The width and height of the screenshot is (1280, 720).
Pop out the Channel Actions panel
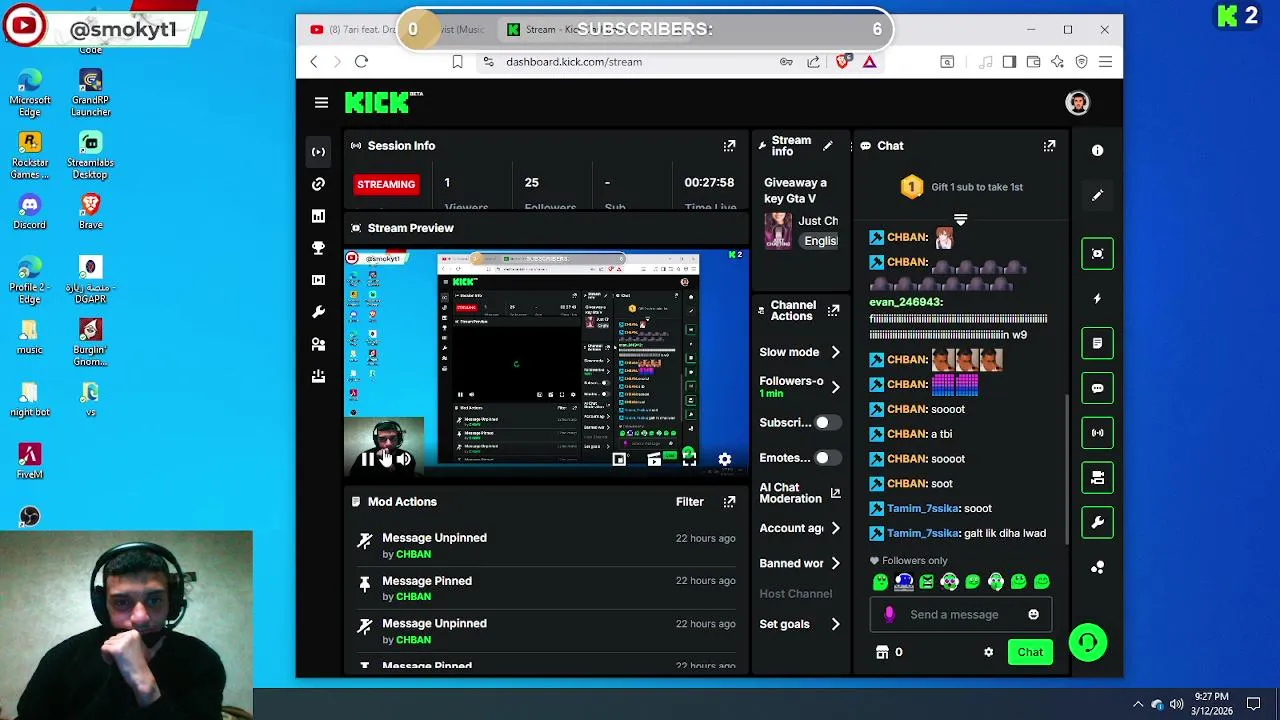(833, 311)
